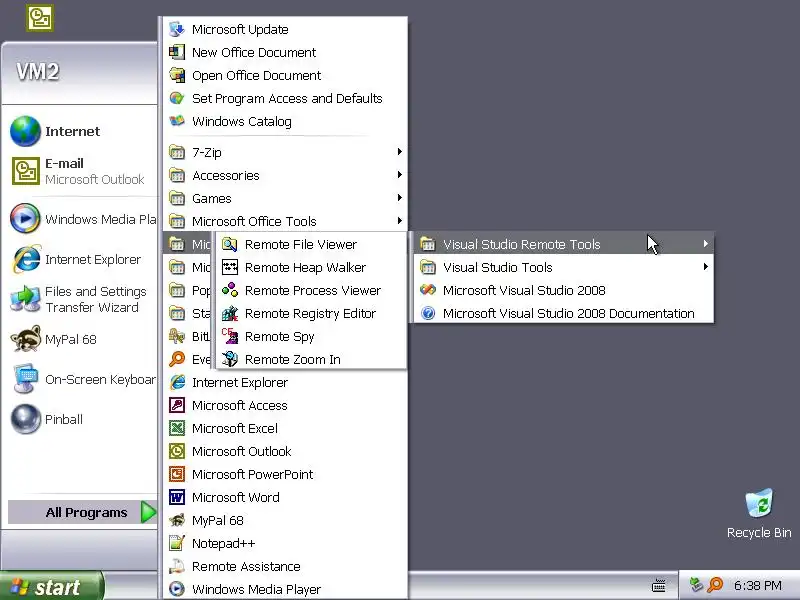The height and width of the screenshot is (600, 800).
Task: Open the Recycle Bin desktop icon
Action: (759, 504)
